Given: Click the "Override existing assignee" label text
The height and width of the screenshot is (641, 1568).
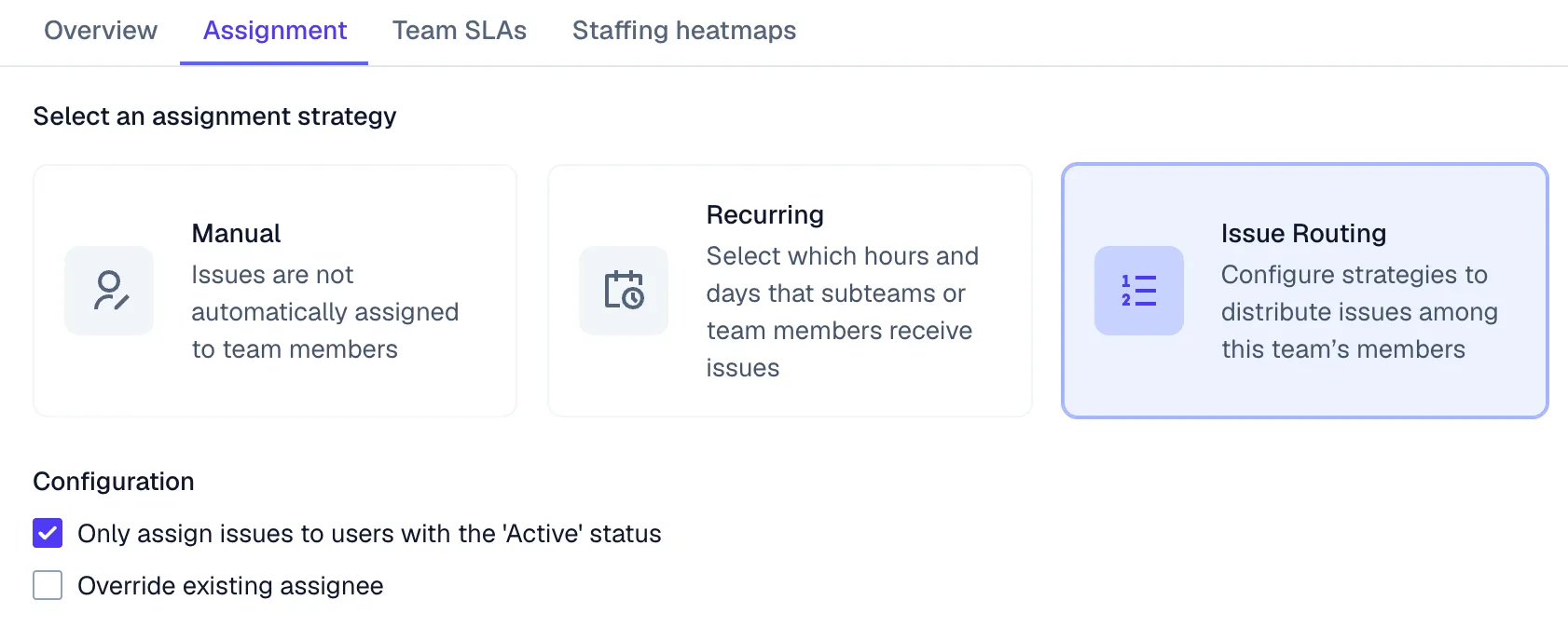Looking at the screenshot, I should (x=230, y=586).
